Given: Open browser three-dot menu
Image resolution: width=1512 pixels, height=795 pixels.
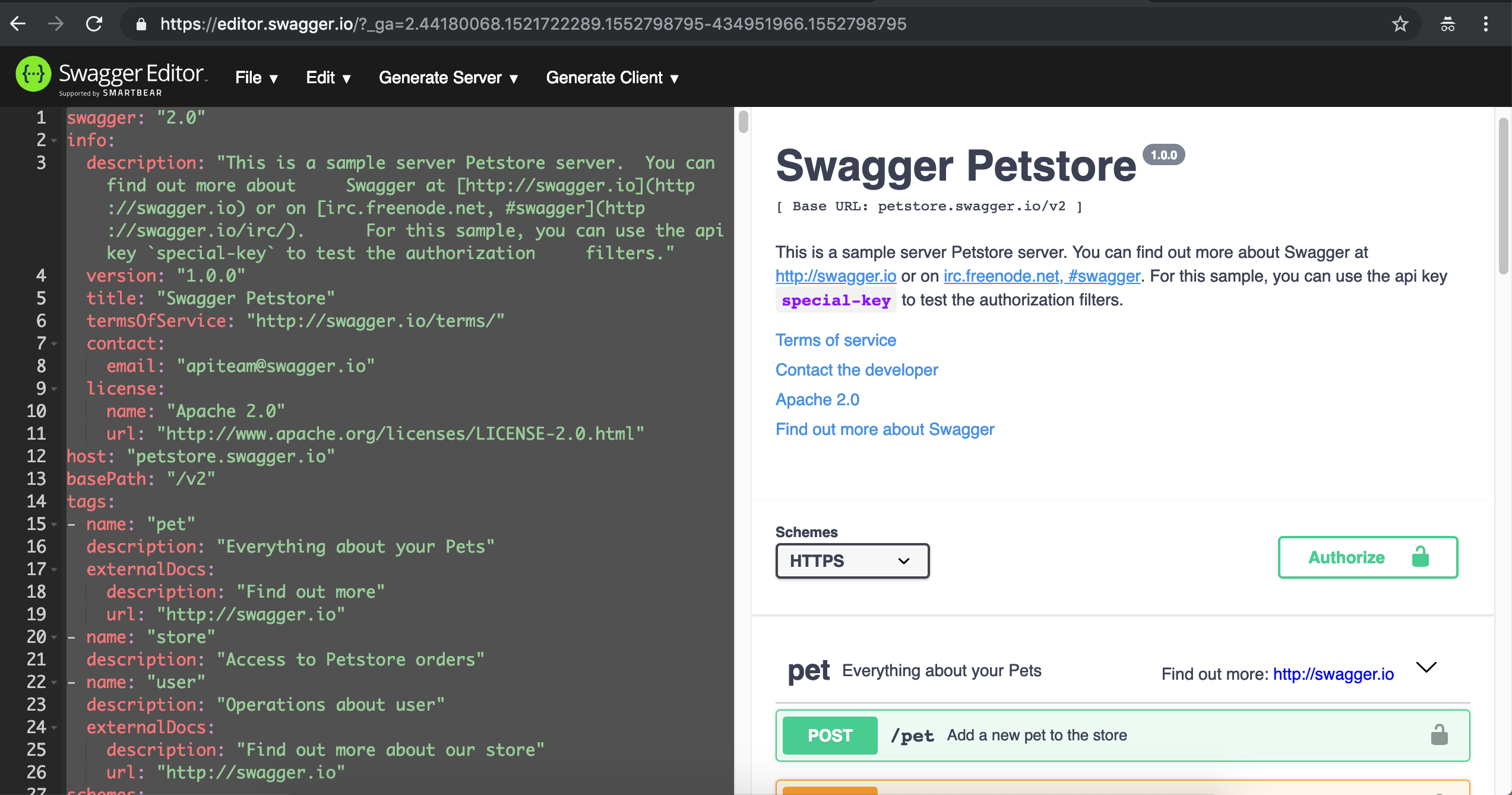Looking at the screenshot, I should tap(1486, 24).
